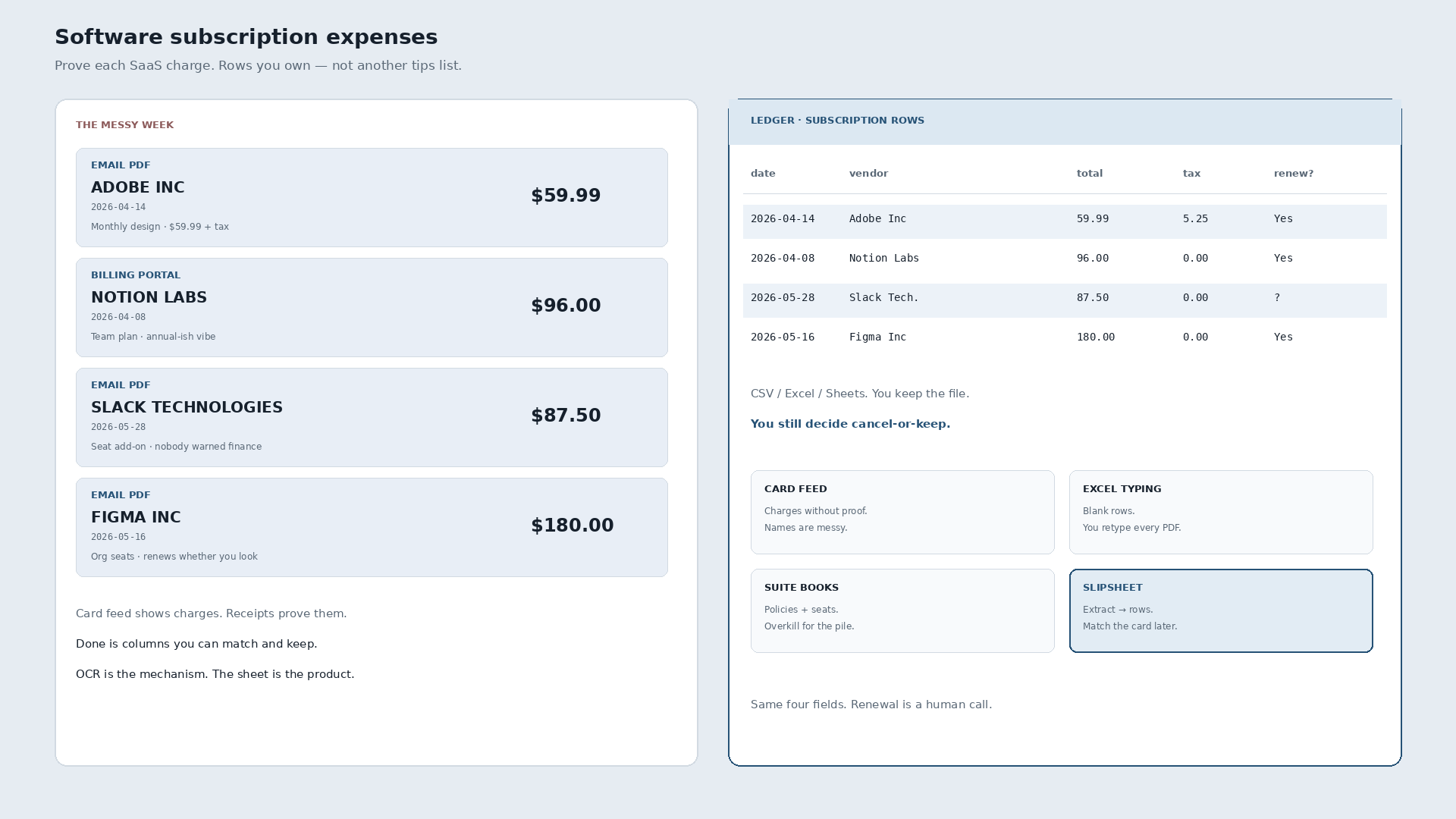The width and height of the screenshot is (1456, 819).
Task: Click ledger date cell 2026-05-16
Action: tap(783, 337)
